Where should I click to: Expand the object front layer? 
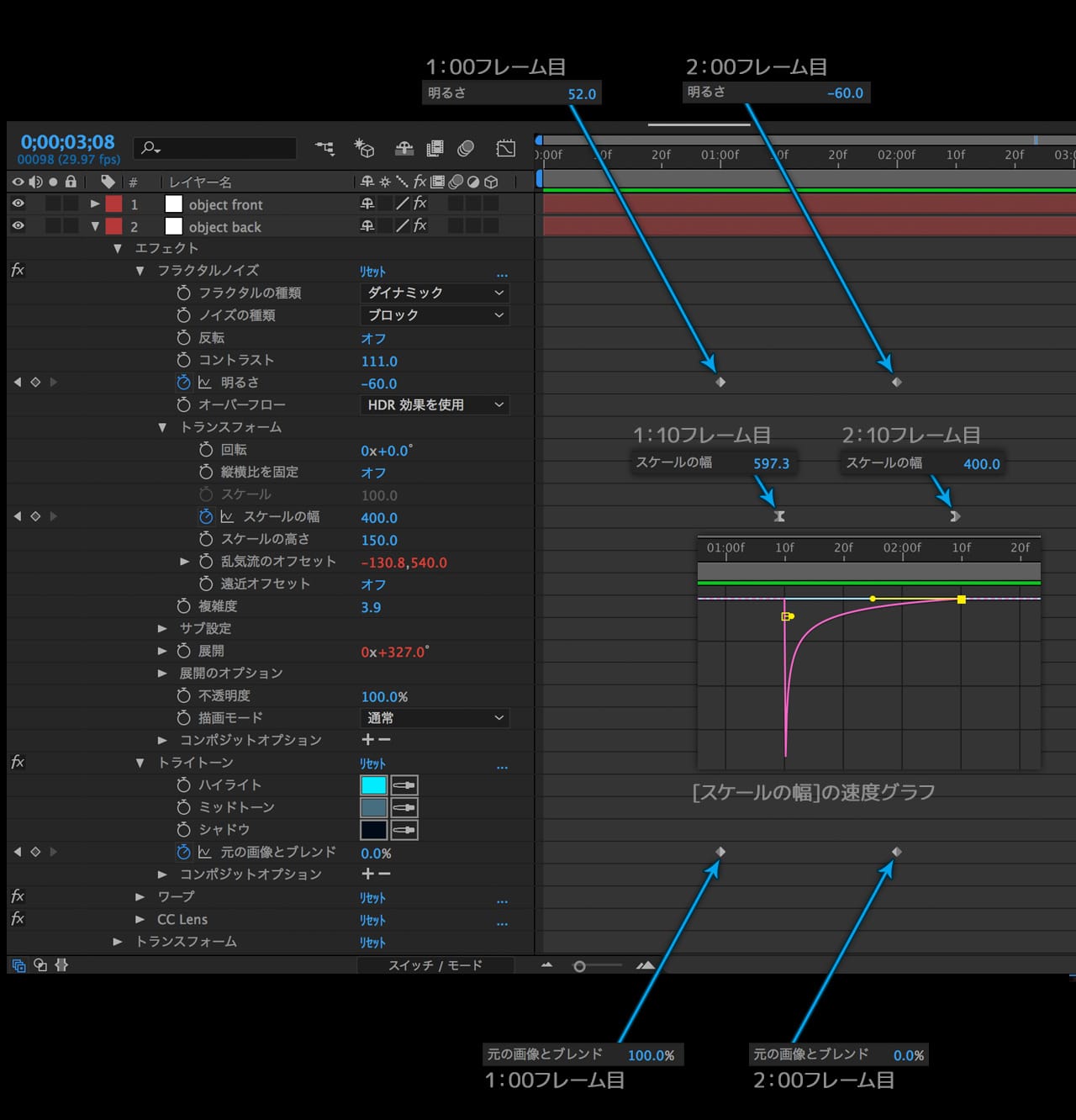click(x=95, y=203)
